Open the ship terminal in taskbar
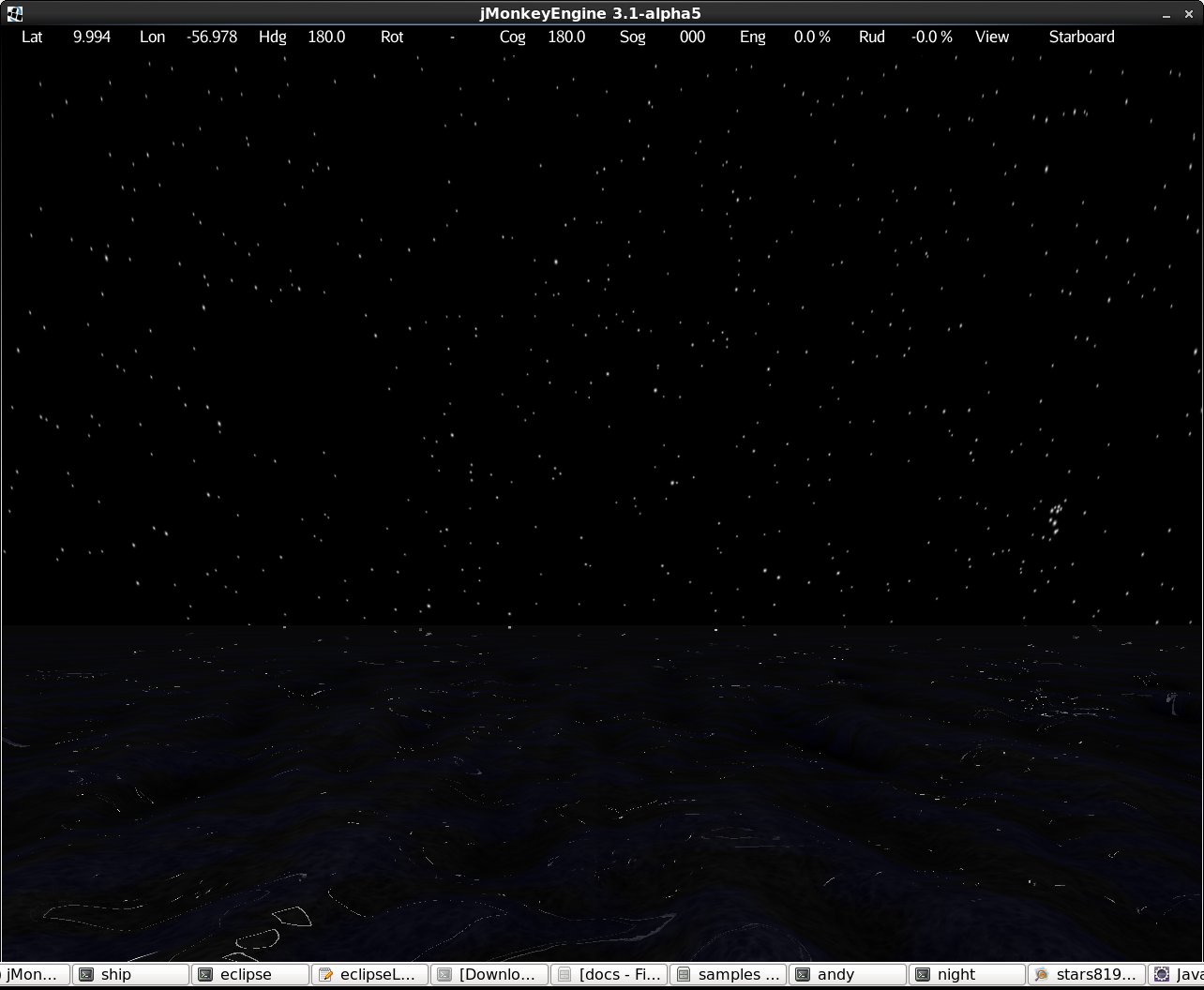 pyautogui.click(x=131, y=974)
